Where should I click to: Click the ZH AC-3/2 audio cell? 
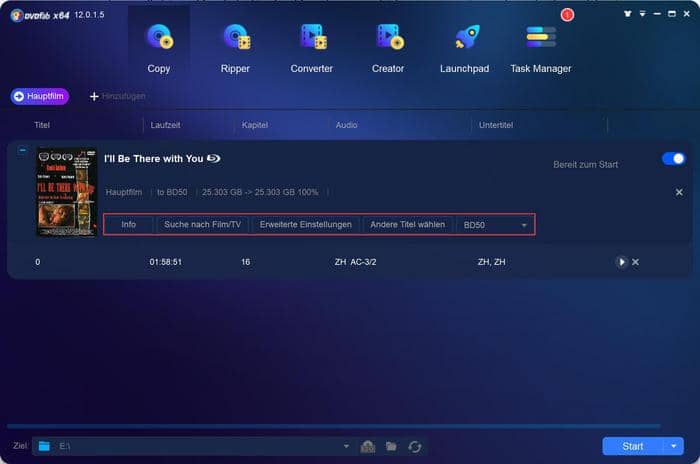pyautogui.click(x=355, y=262)
